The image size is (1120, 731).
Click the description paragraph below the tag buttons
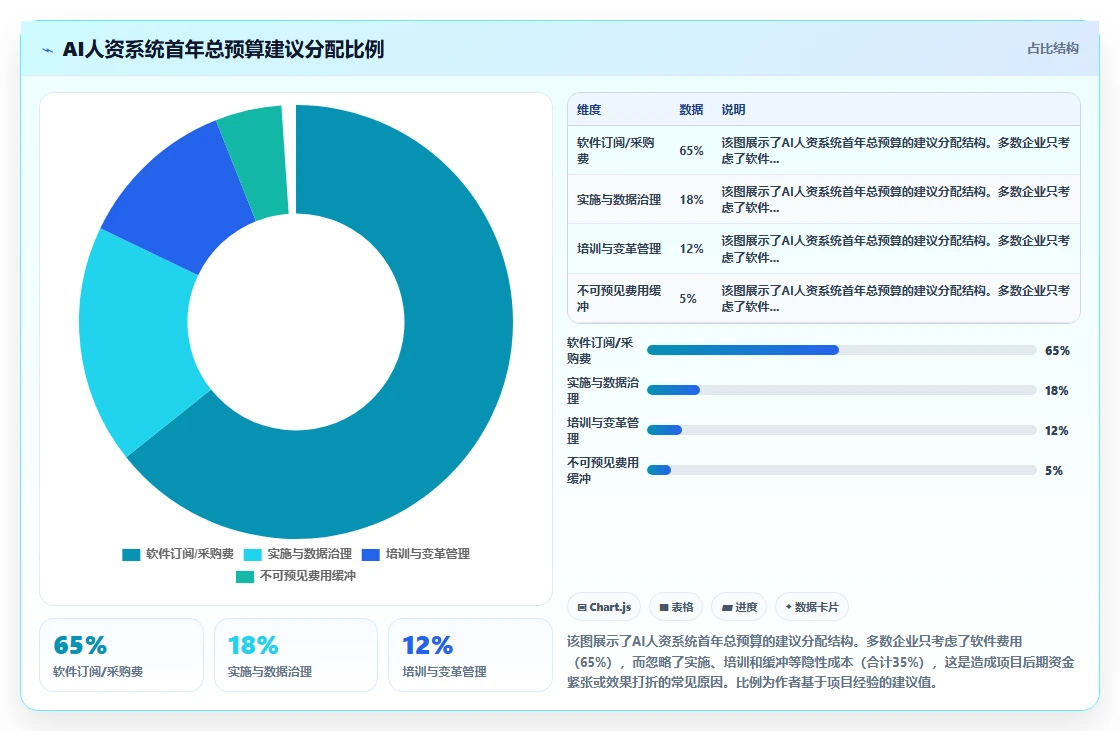click(x=821, y=662)
